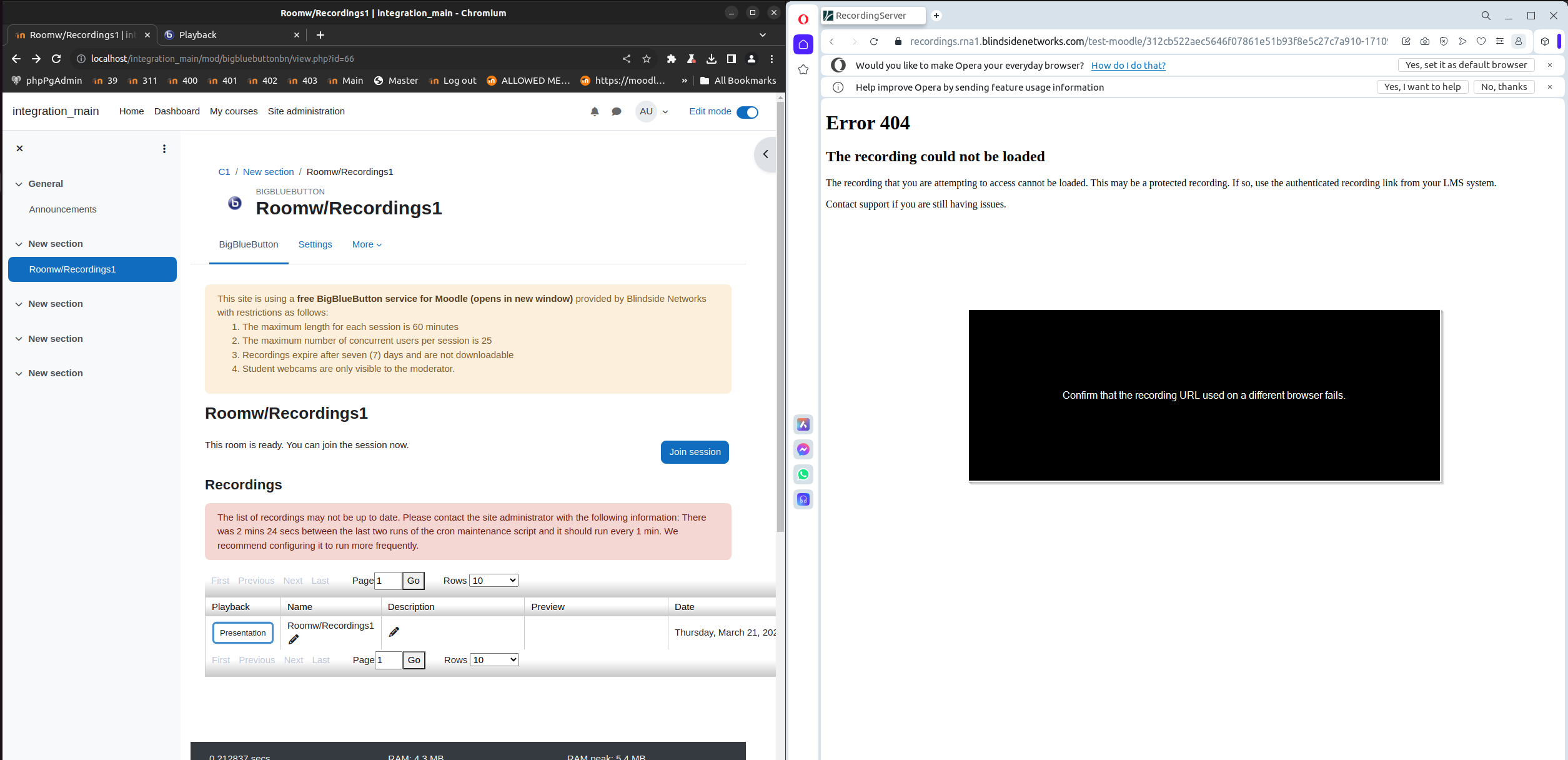This screenshot has height=760, width=1568.
Task: Click the share icon in Chromium address bar
Action: coord(627,59)
